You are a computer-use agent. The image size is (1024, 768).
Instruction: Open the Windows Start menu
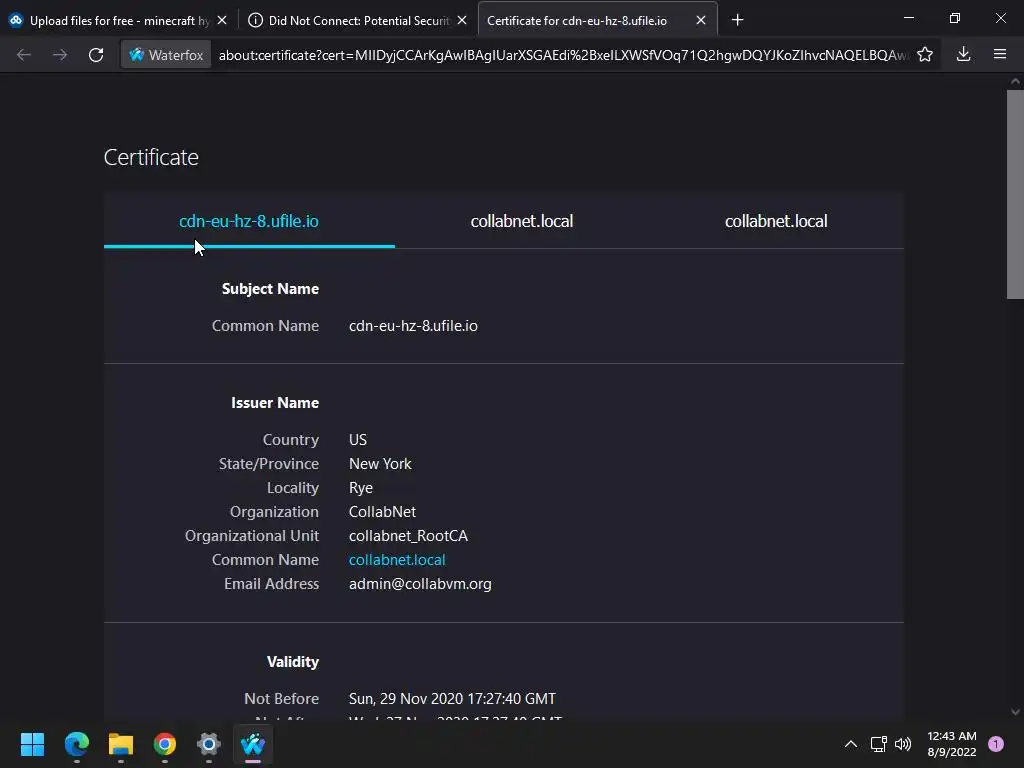[32, 744]
